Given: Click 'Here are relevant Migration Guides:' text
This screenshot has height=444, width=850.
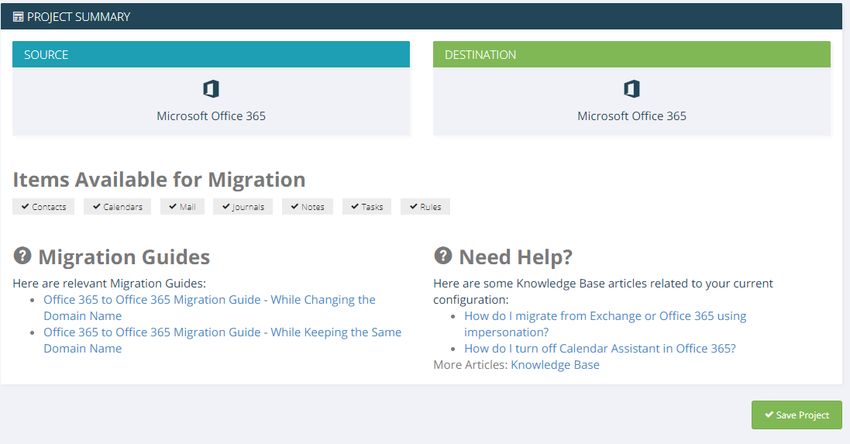Looking at the screenshot, I should 109,283.
